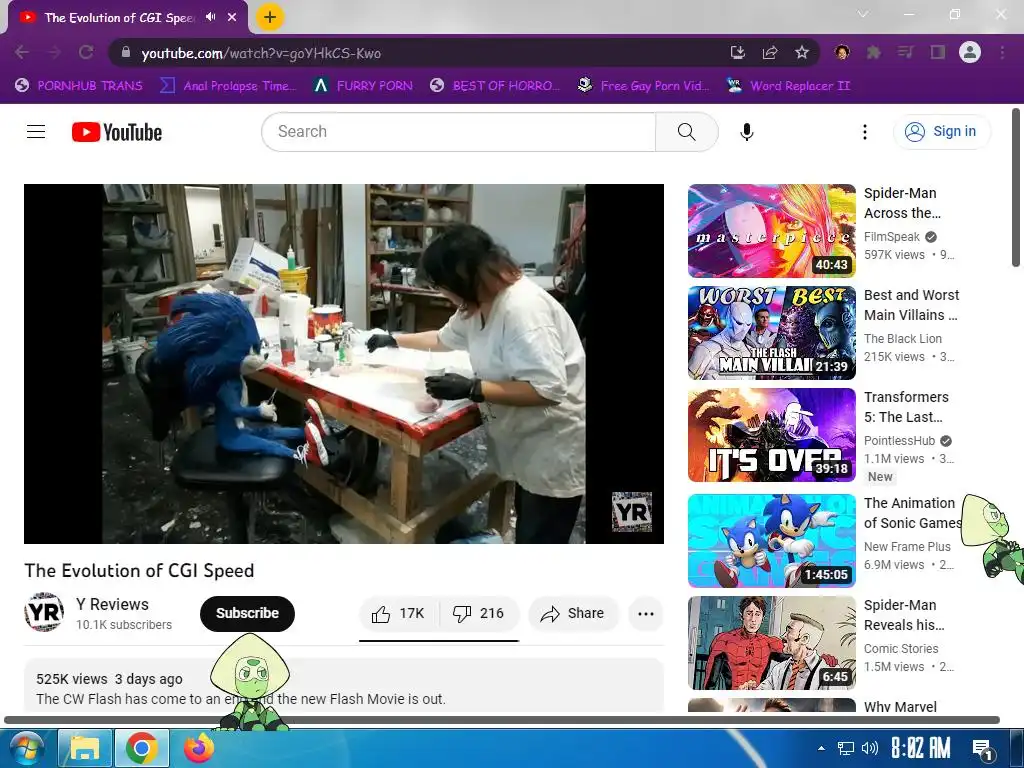
Task: Expand the video description box
Action: coord(344,685)
